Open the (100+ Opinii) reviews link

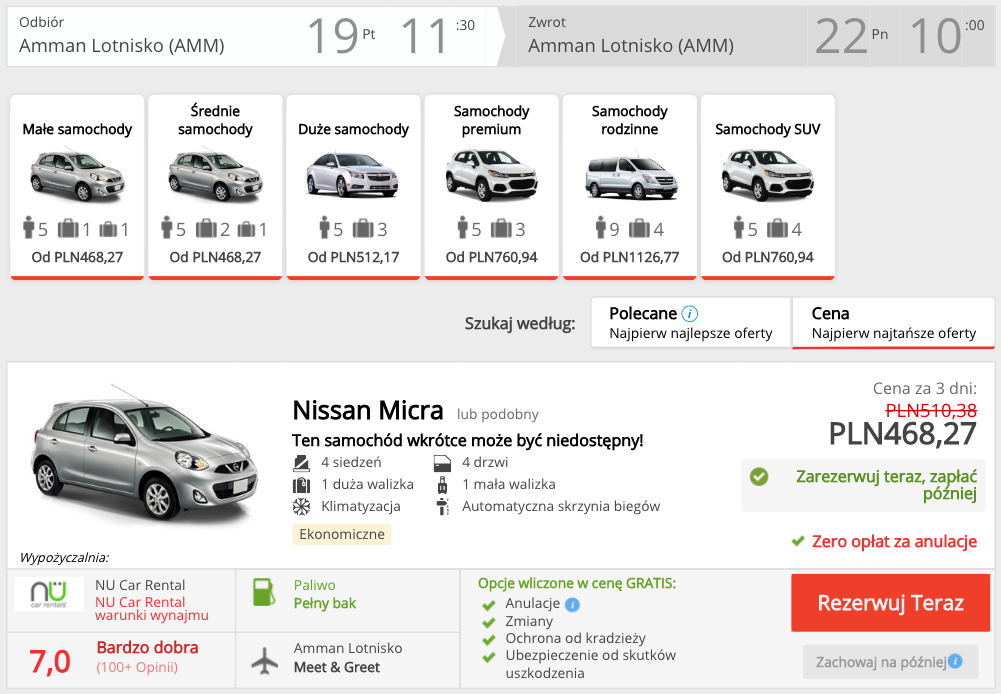click(x=137, y=667)
